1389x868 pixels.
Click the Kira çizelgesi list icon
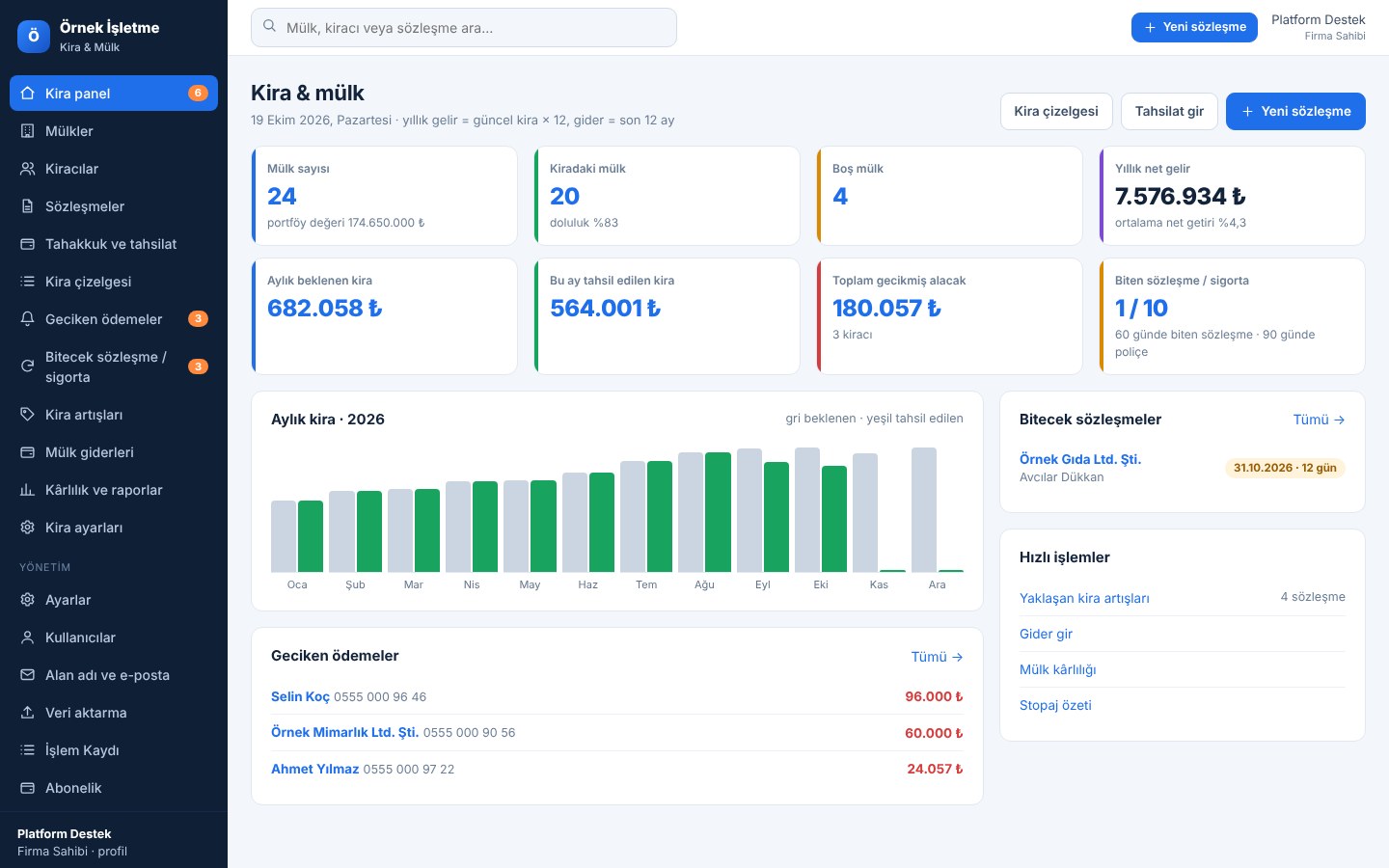pos(27,282)
